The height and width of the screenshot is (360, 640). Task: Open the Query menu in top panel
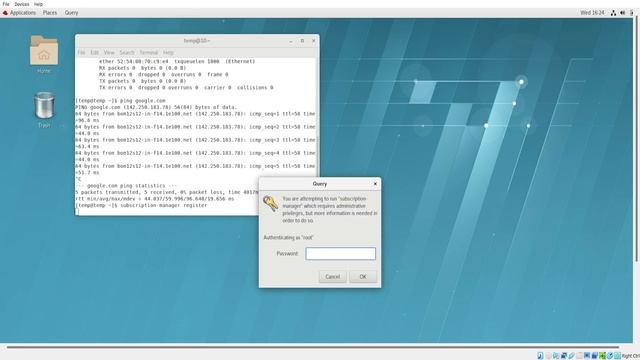(x=71, y=13)
